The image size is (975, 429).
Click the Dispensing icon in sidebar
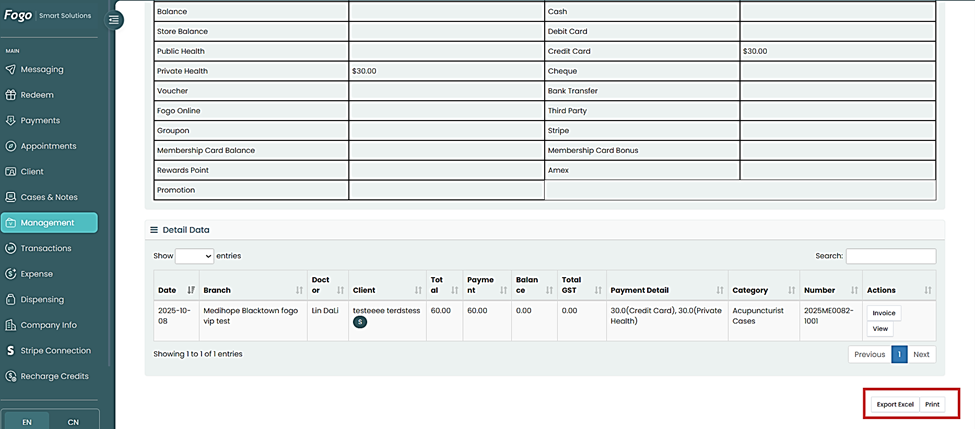(x=11, y=300)
